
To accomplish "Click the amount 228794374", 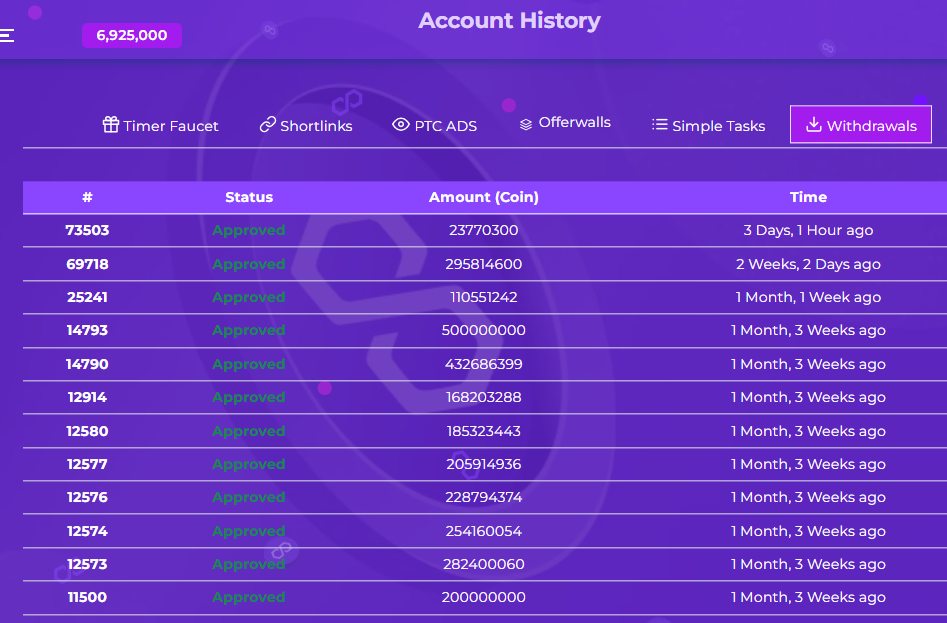I will 484,497.
